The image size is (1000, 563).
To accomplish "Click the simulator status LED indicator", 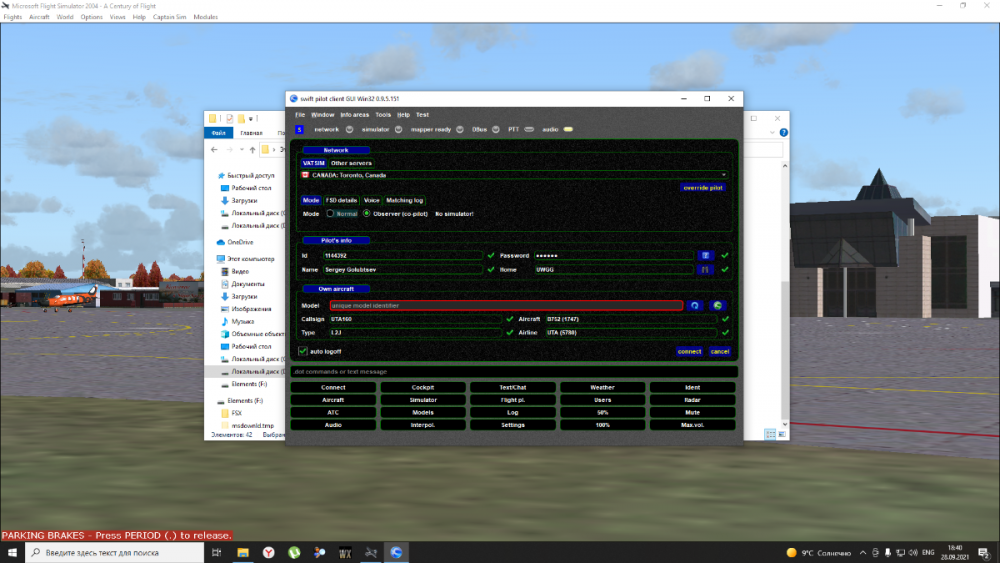I will pyautogui.click(x=399, y=129).
